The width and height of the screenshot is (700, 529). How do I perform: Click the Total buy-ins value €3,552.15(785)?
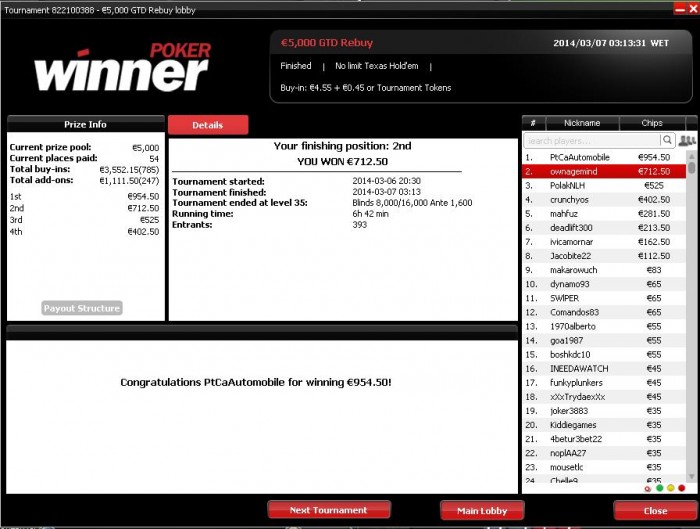tap(129, 169)
